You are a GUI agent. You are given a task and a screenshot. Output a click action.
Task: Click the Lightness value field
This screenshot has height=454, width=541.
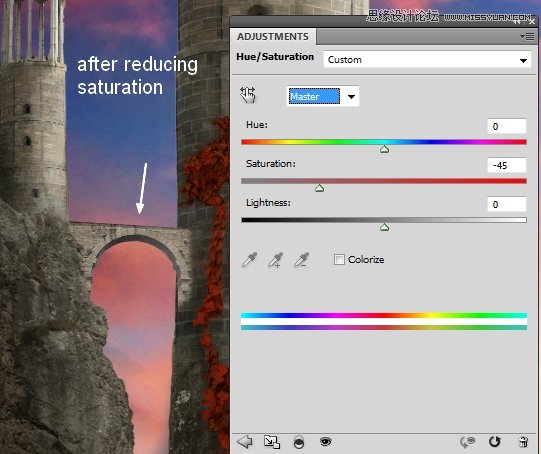[x=506, y=204]
